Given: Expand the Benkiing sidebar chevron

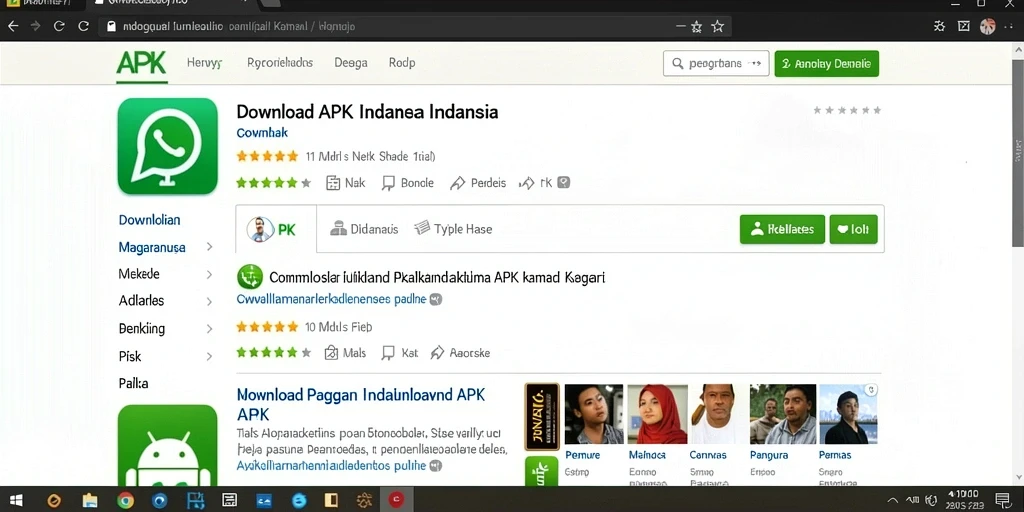Looking at the screenshot, I should click(210, 329).
